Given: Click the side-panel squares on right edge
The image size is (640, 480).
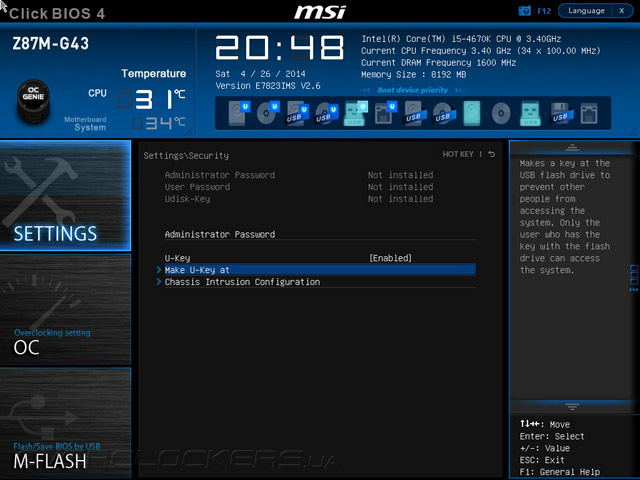Looking at the screenshot, I should [634, 278].
